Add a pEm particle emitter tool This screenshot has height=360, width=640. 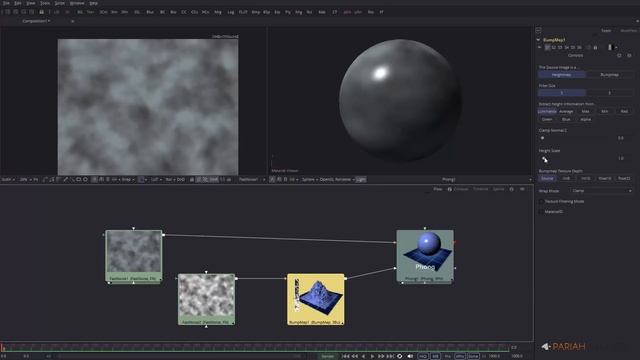347,12
